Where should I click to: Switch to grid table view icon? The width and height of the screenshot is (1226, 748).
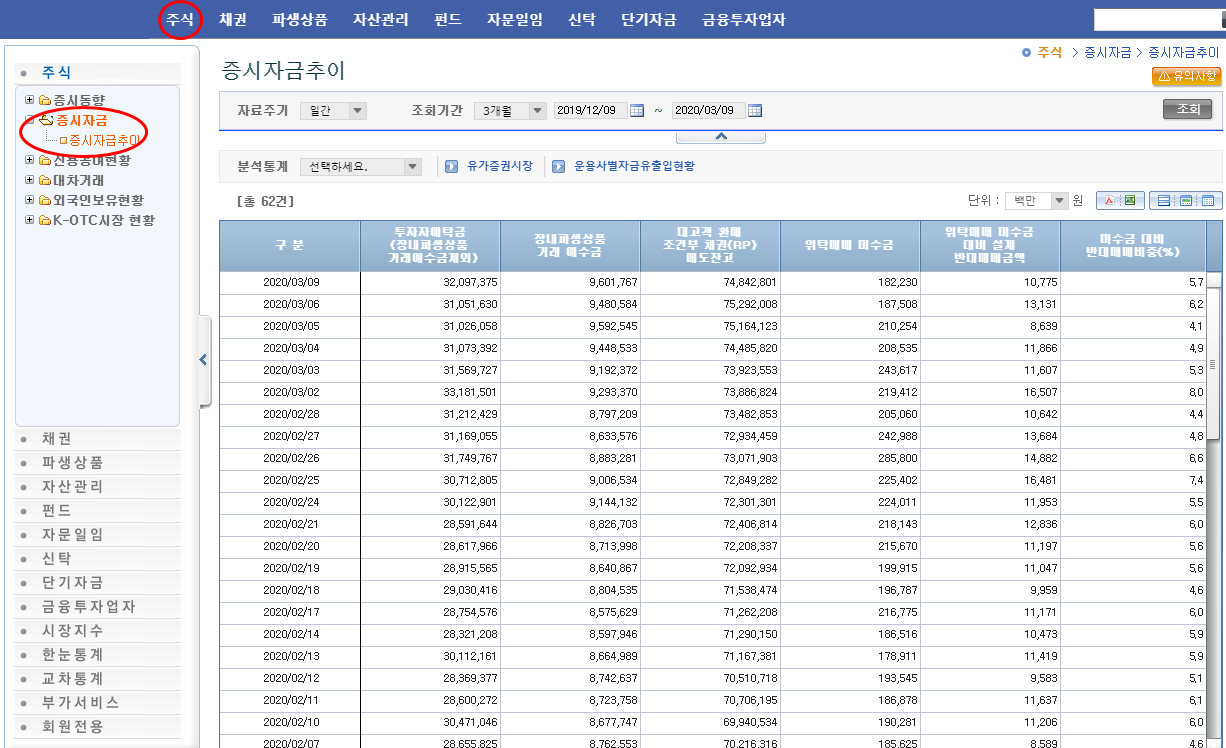pyautogui.click(x=1207, y=201)
